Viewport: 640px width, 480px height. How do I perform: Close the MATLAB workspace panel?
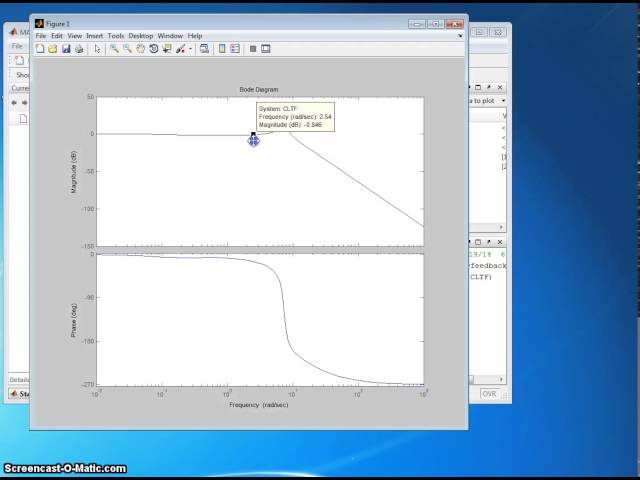pyautogui.click(x=500, y=87)
